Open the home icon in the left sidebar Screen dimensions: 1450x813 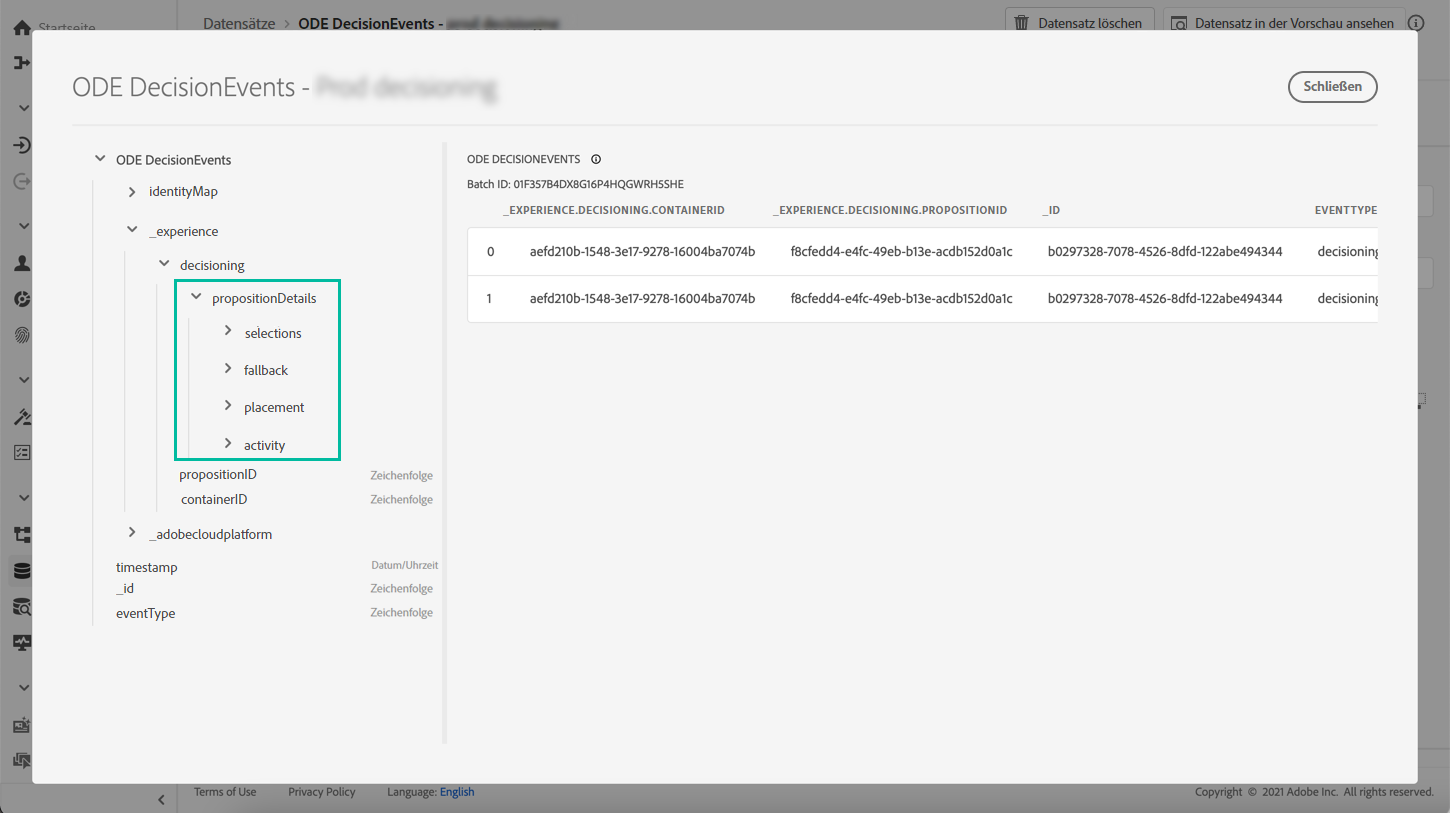(x=21, y=28)
